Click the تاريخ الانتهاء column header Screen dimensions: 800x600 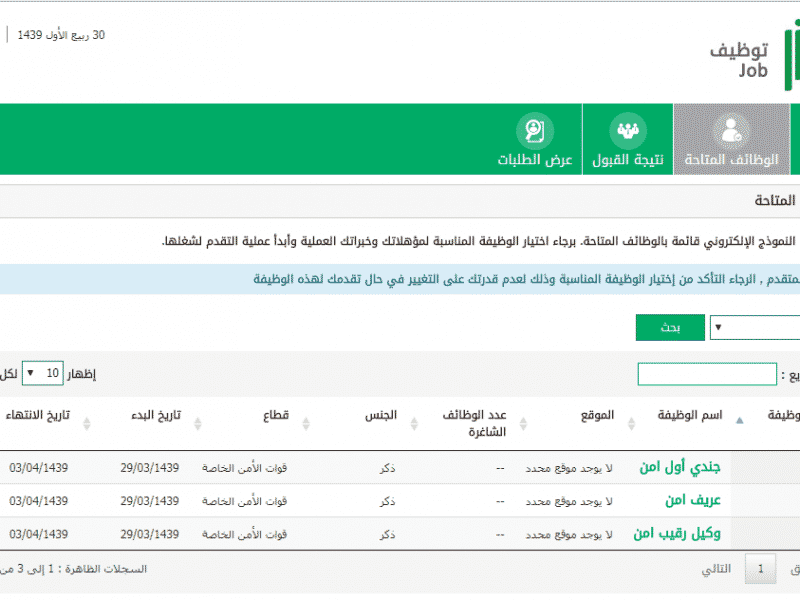pyautogui.click(x=37, y=415)
